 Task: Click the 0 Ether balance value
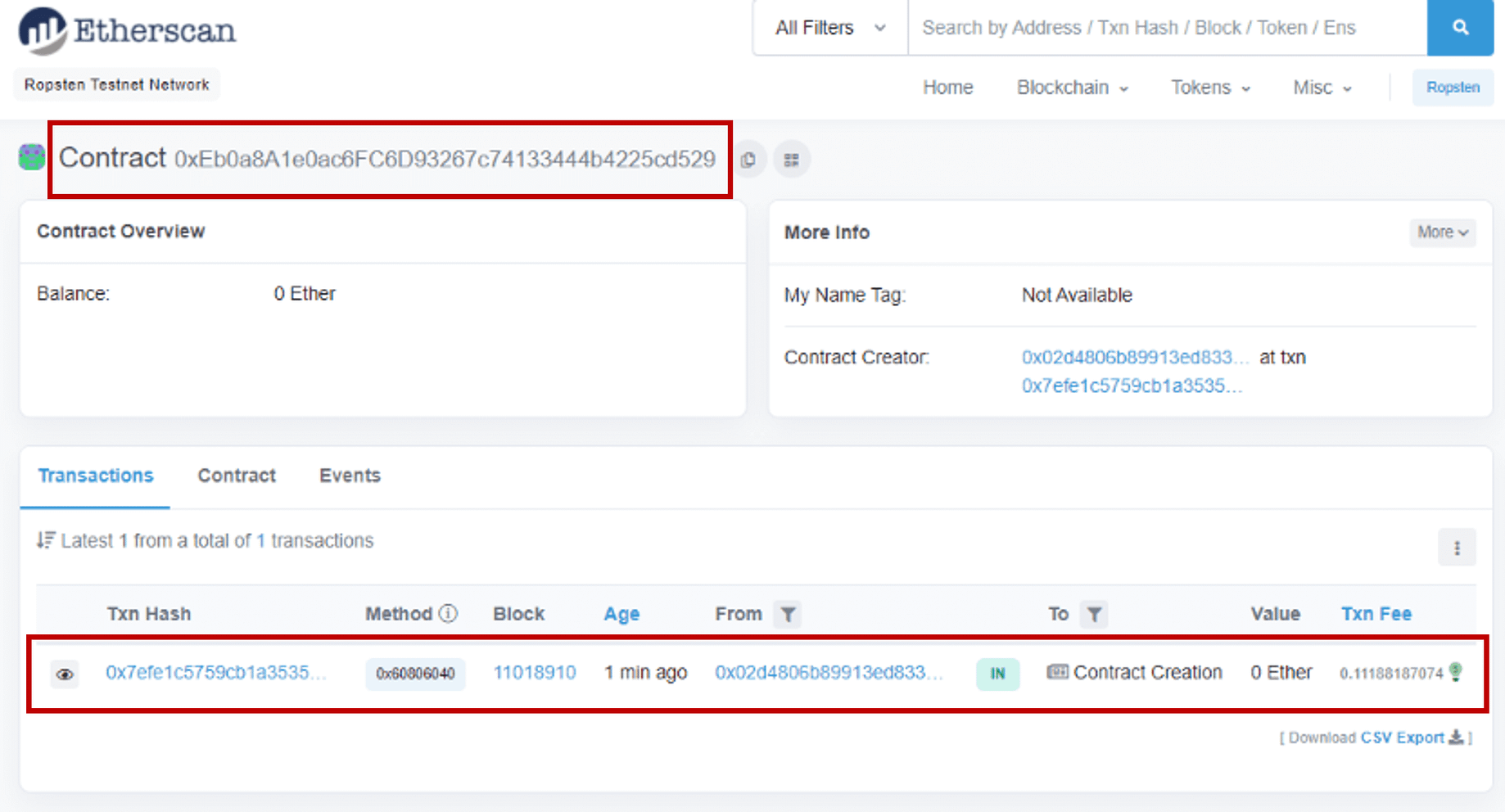pos(305,294)
